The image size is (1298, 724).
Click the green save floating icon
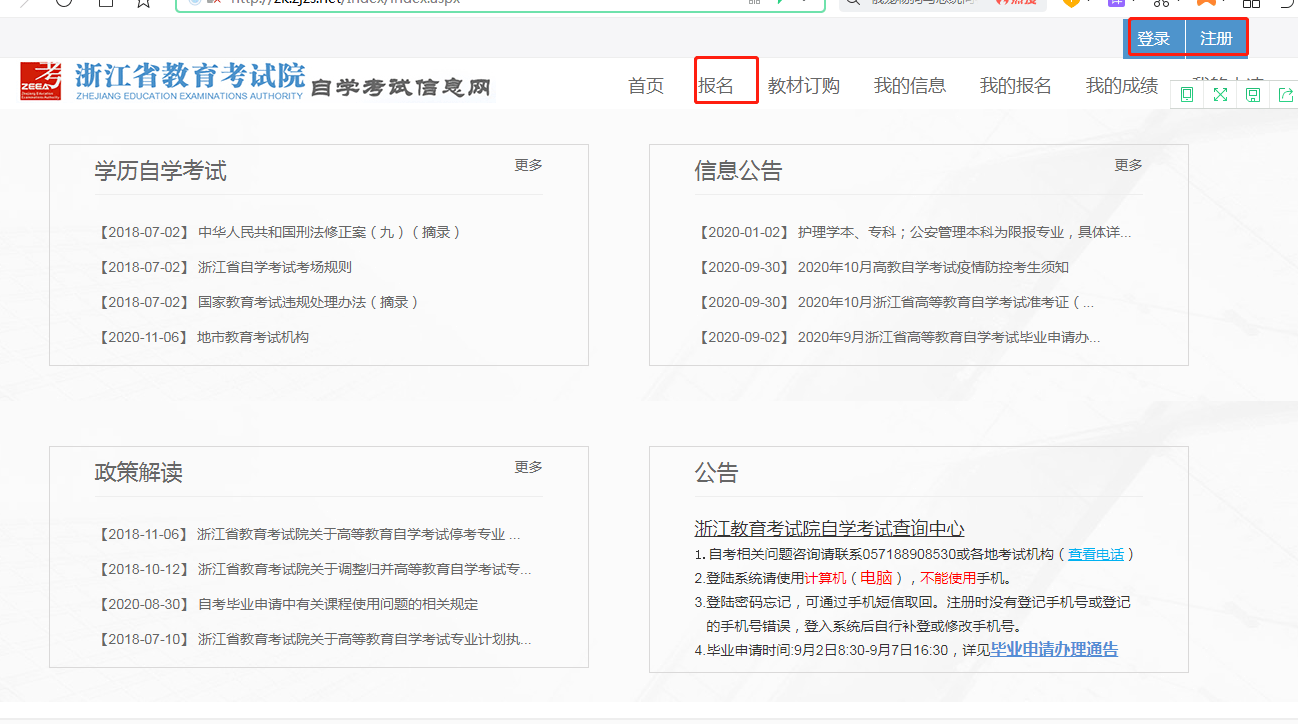click(x=1253, y=95)
